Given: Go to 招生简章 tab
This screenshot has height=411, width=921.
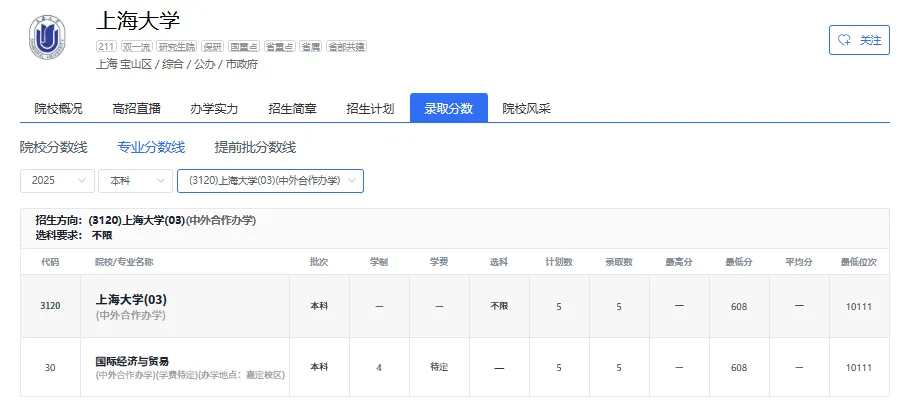Looking at the screenshot, I should 293,109.
